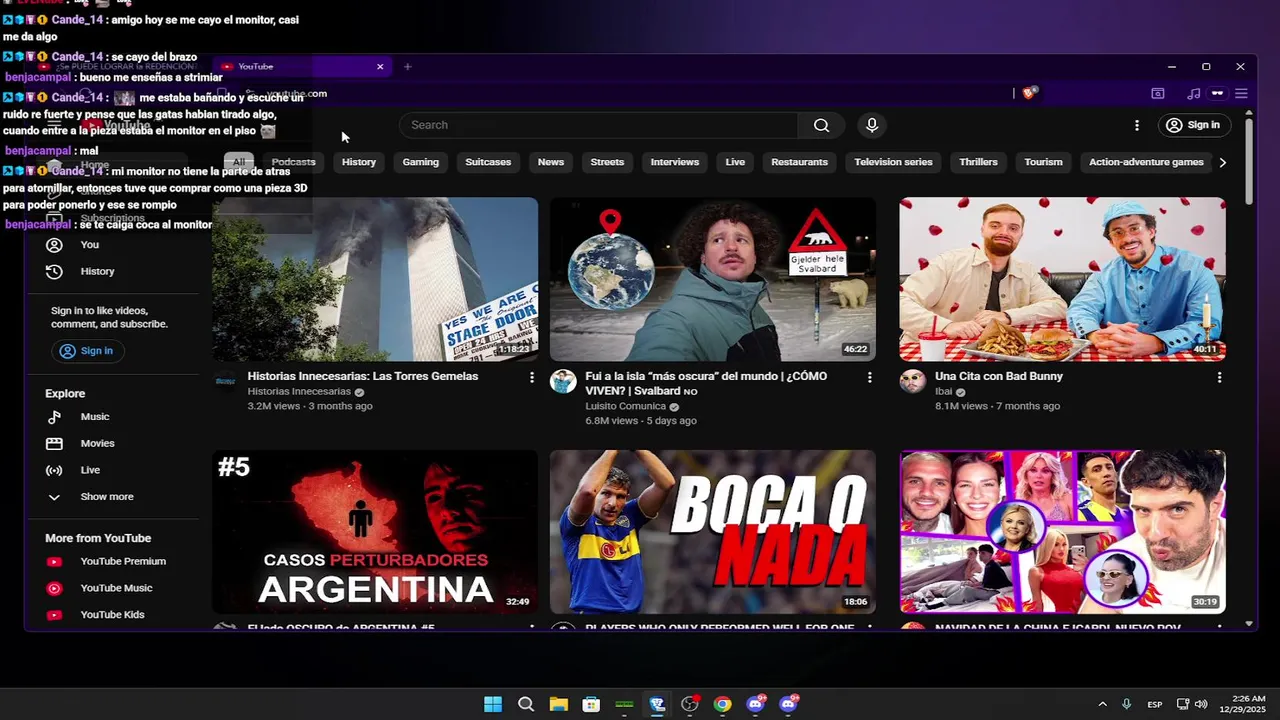Select the History category chip

click(359, 162)
